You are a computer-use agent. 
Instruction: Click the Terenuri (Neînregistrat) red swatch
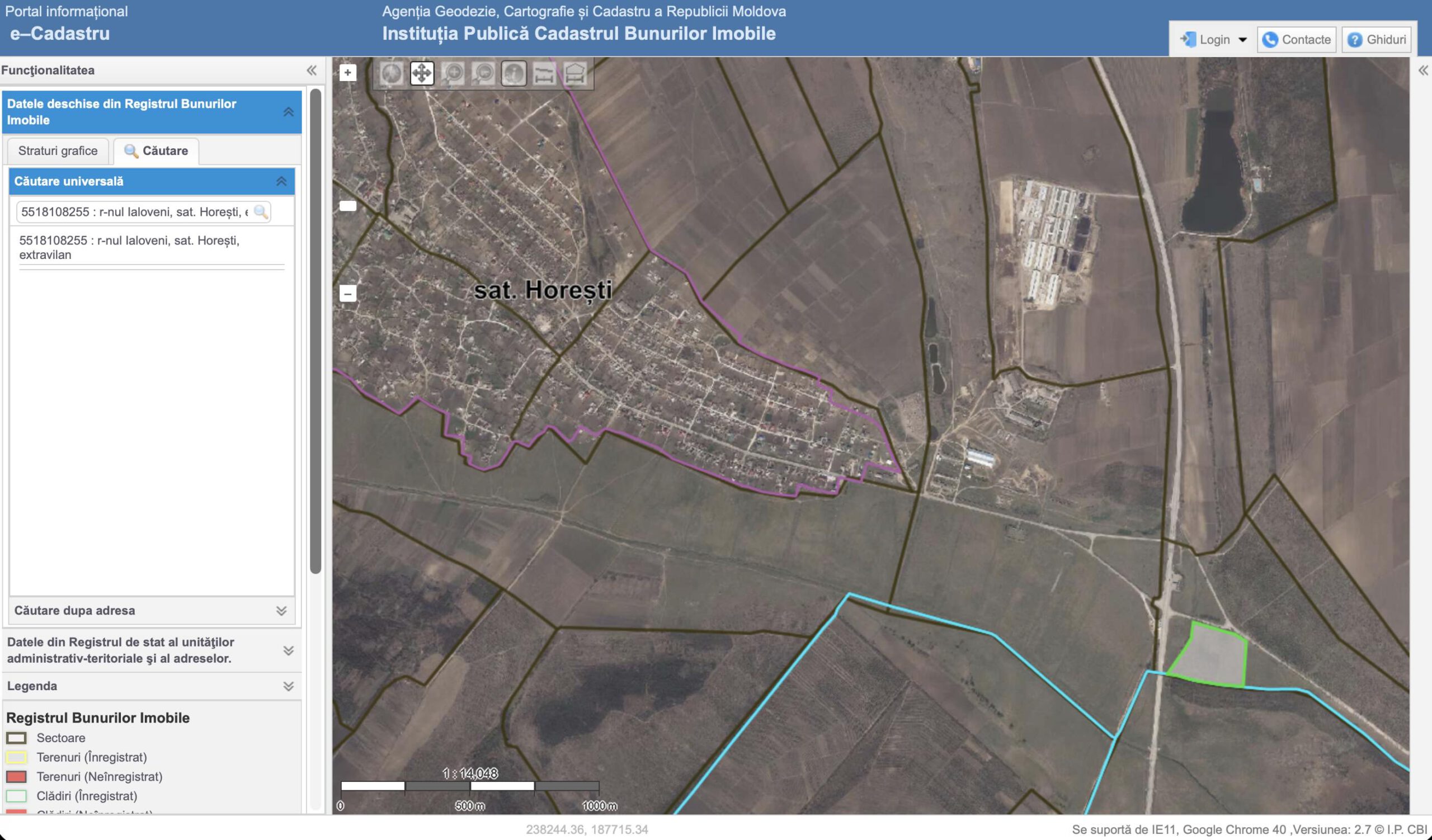[x=16, y=776]
